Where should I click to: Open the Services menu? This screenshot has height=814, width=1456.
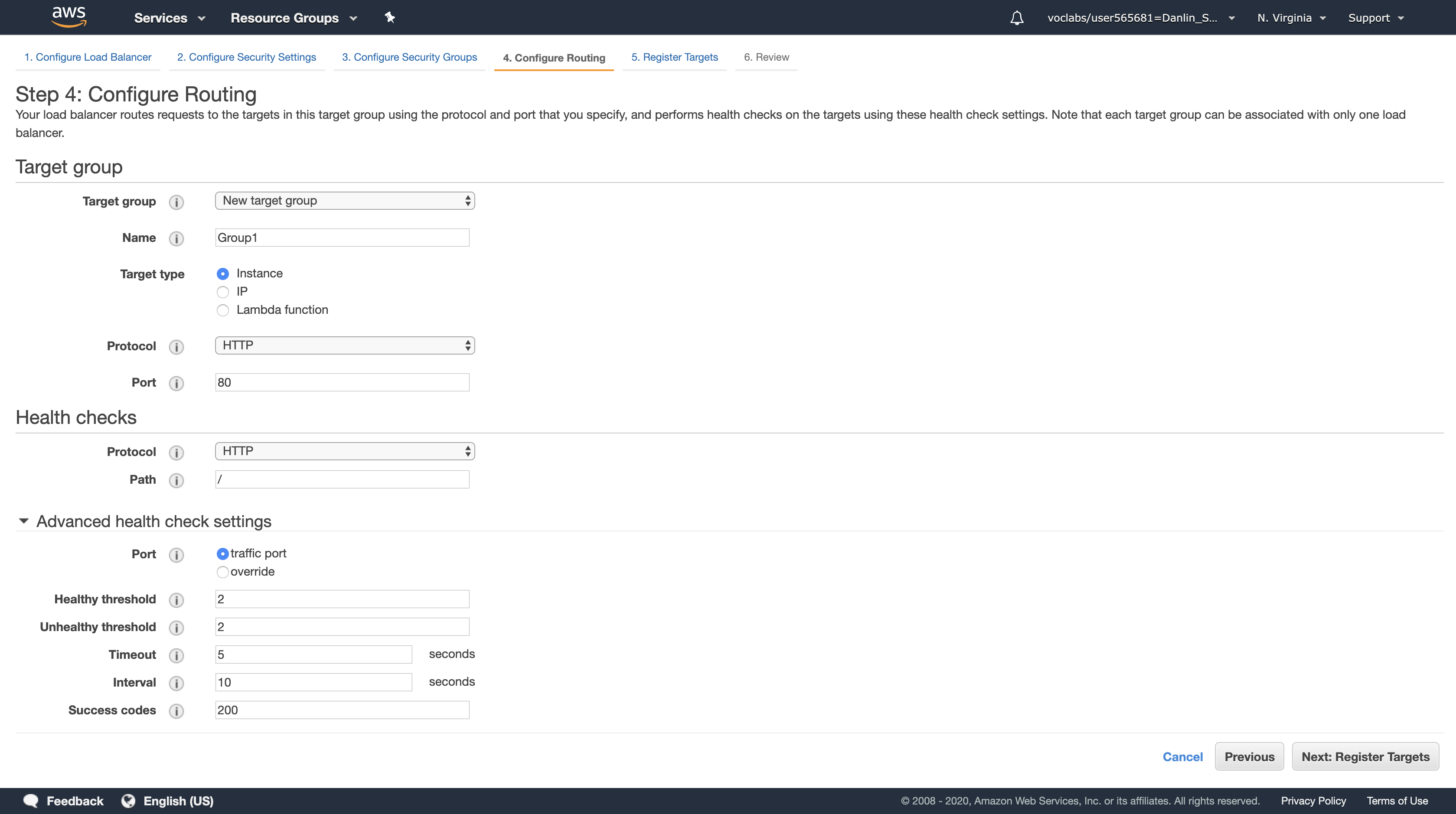[168, 18]
